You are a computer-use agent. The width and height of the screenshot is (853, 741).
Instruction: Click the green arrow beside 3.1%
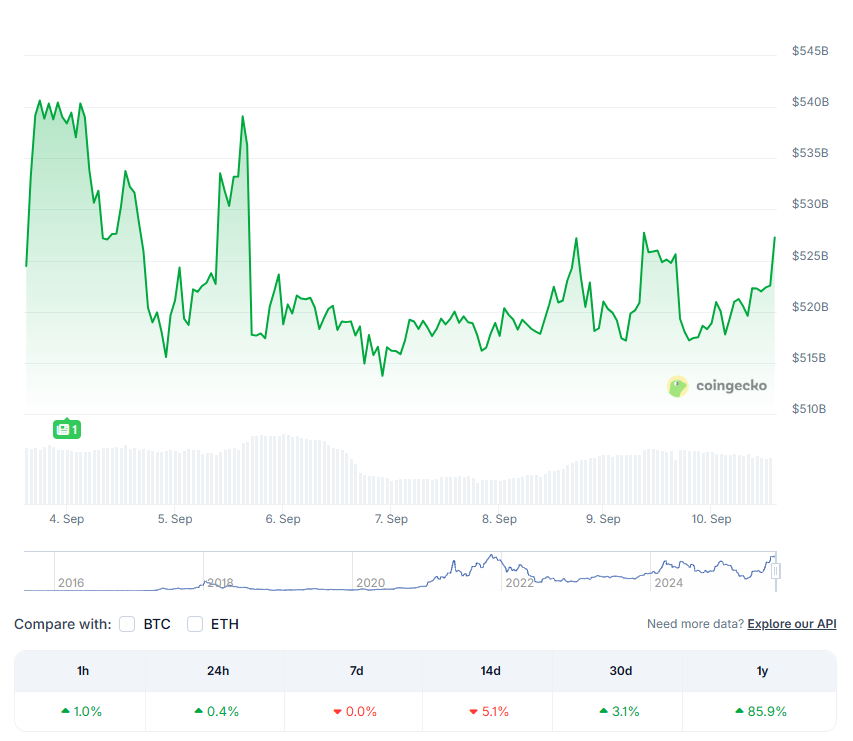coord(604,711)
